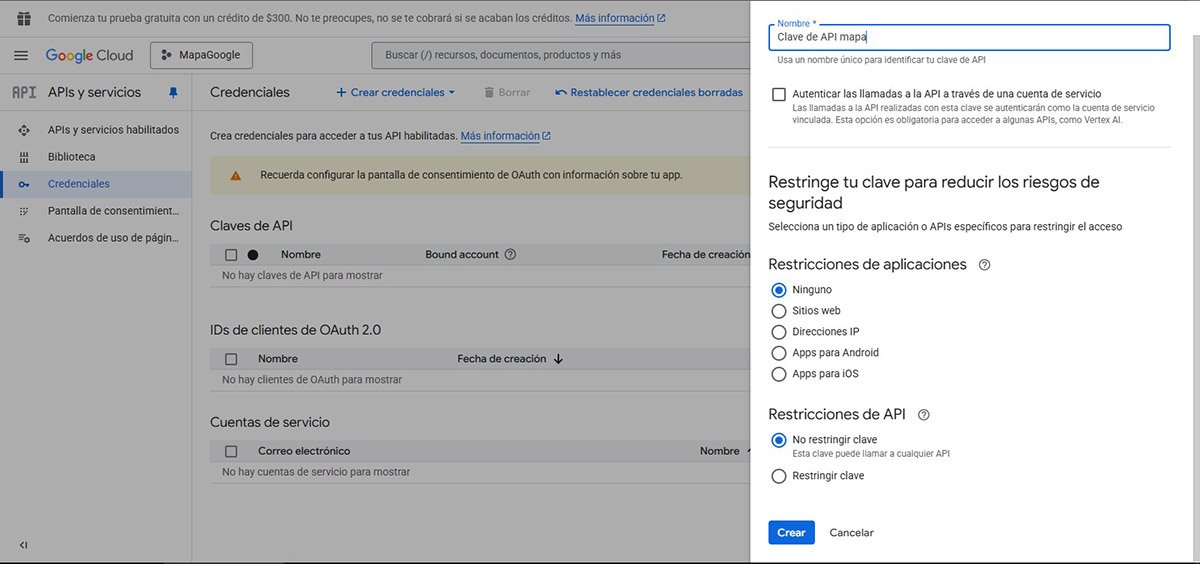Viewport: 1200px width, 564px height.
Task: Open the hamburger navigation menu
Action: point(21,55)
